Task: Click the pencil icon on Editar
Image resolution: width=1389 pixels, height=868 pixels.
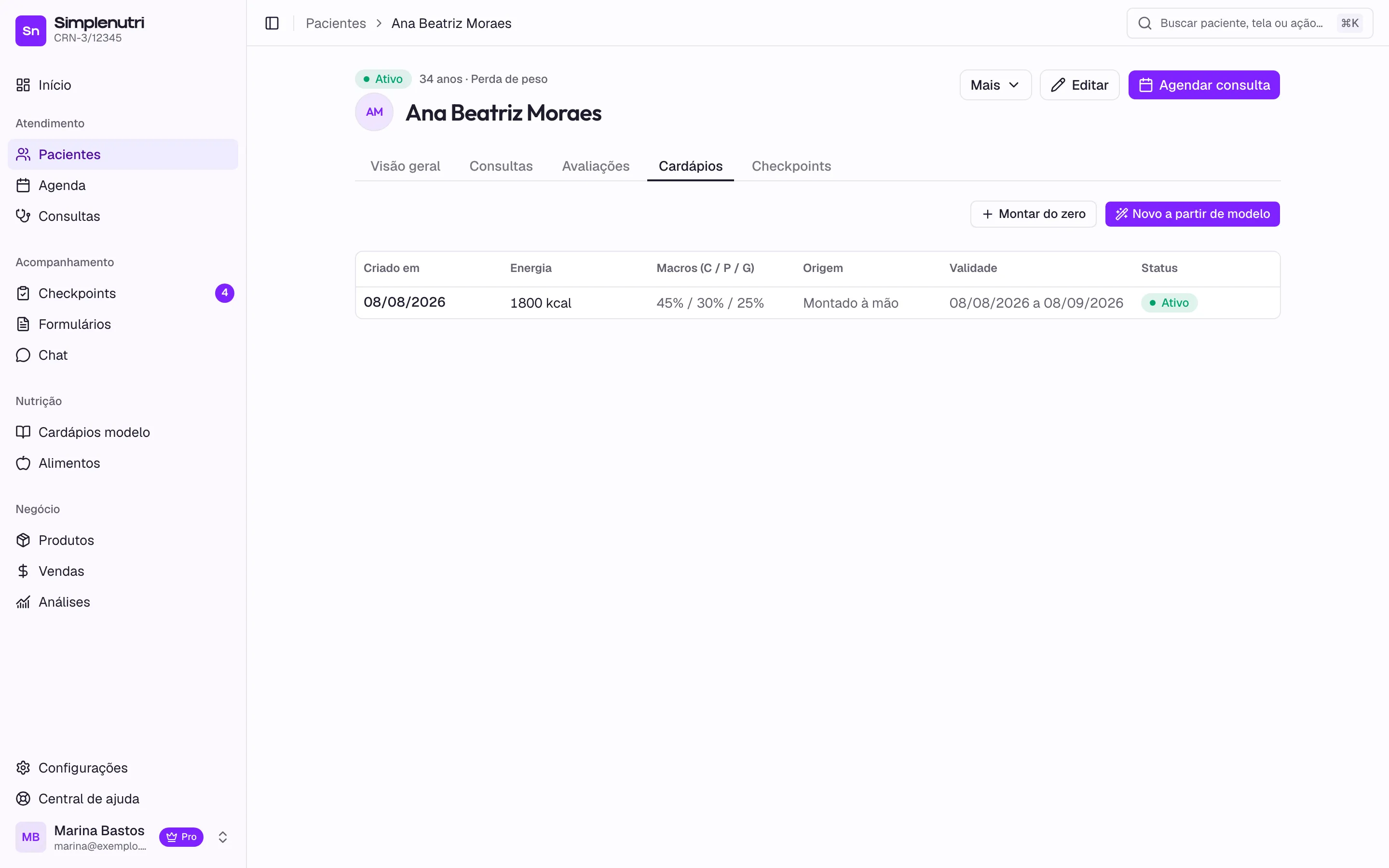Action: [1058, 85]
